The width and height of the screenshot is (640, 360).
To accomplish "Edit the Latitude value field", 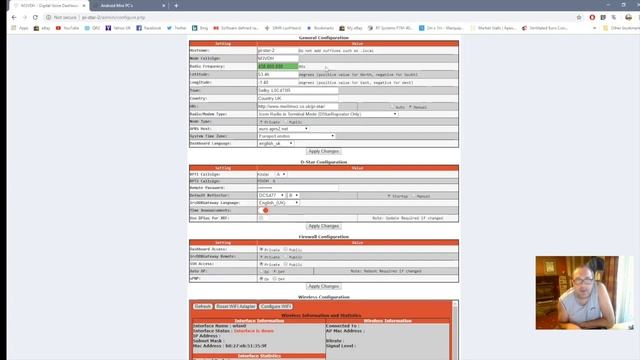I will coord(278,74).
